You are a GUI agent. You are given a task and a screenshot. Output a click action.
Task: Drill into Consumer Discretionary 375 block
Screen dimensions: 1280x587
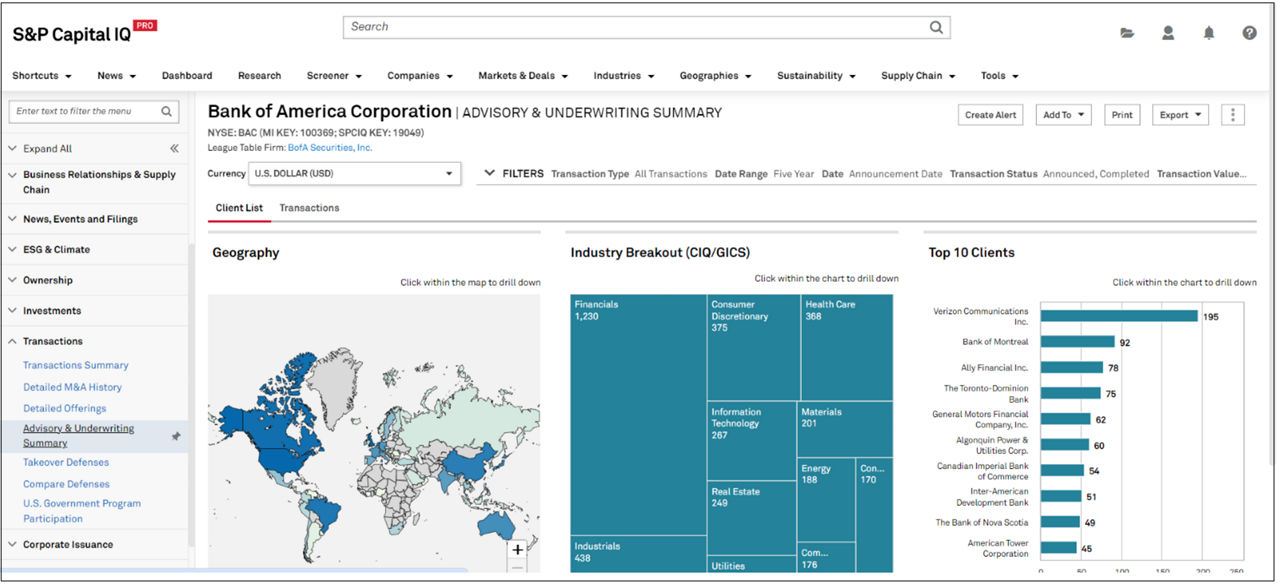point(753,348)
